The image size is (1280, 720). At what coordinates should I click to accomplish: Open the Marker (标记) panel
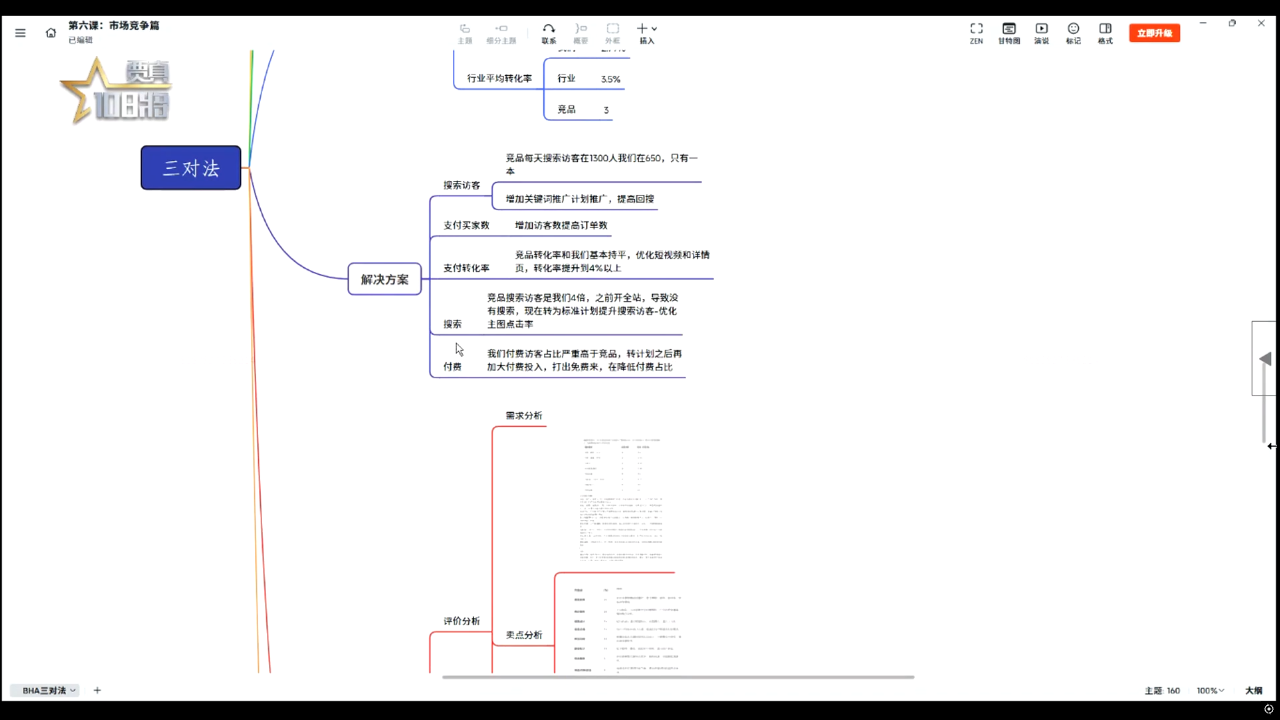(1073, 33)
